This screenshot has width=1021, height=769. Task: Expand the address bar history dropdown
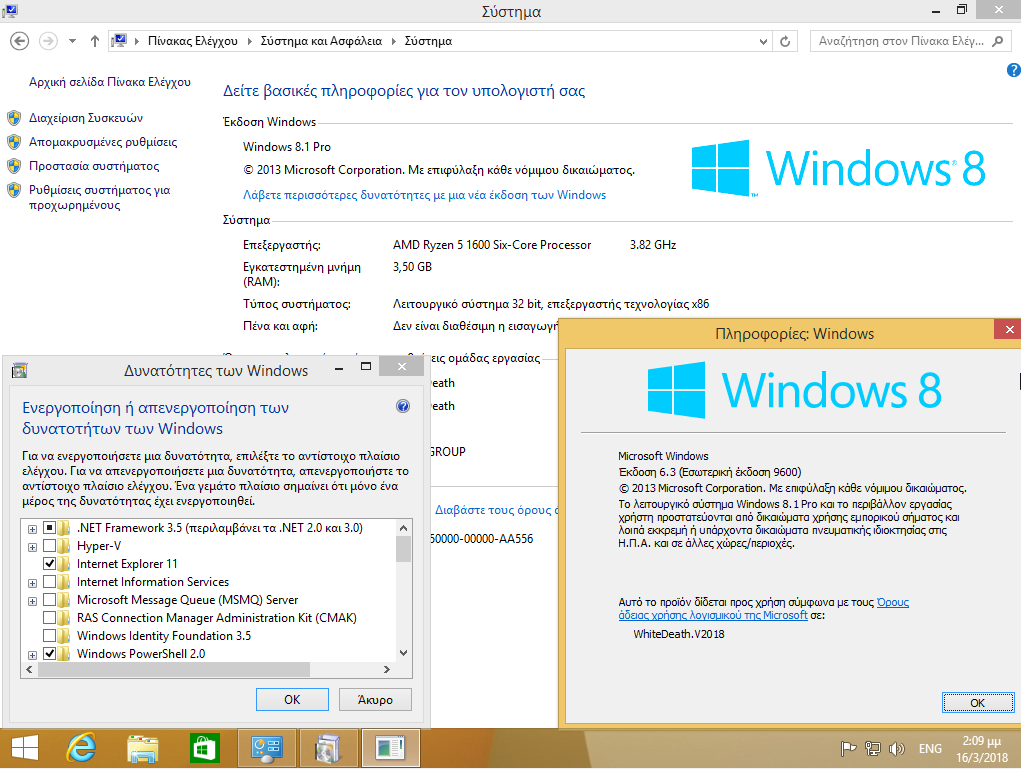(763, 42)
